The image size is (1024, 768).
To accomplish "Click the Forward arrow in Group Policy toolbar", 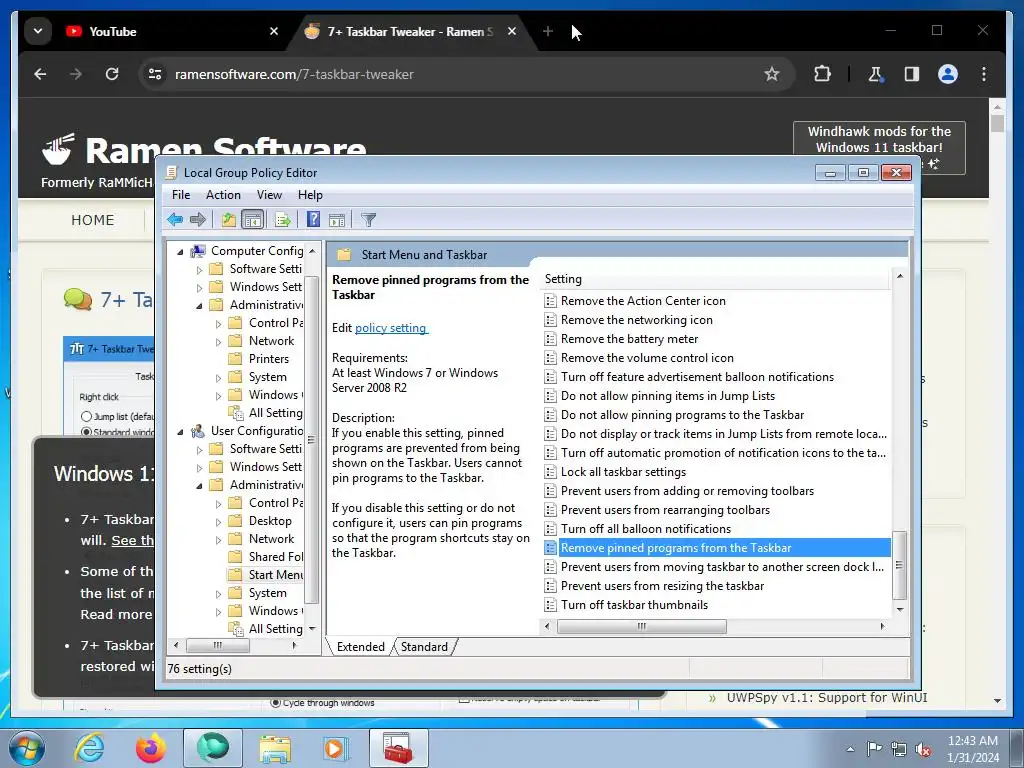I will pyautogui.click(x=197, y=219).
